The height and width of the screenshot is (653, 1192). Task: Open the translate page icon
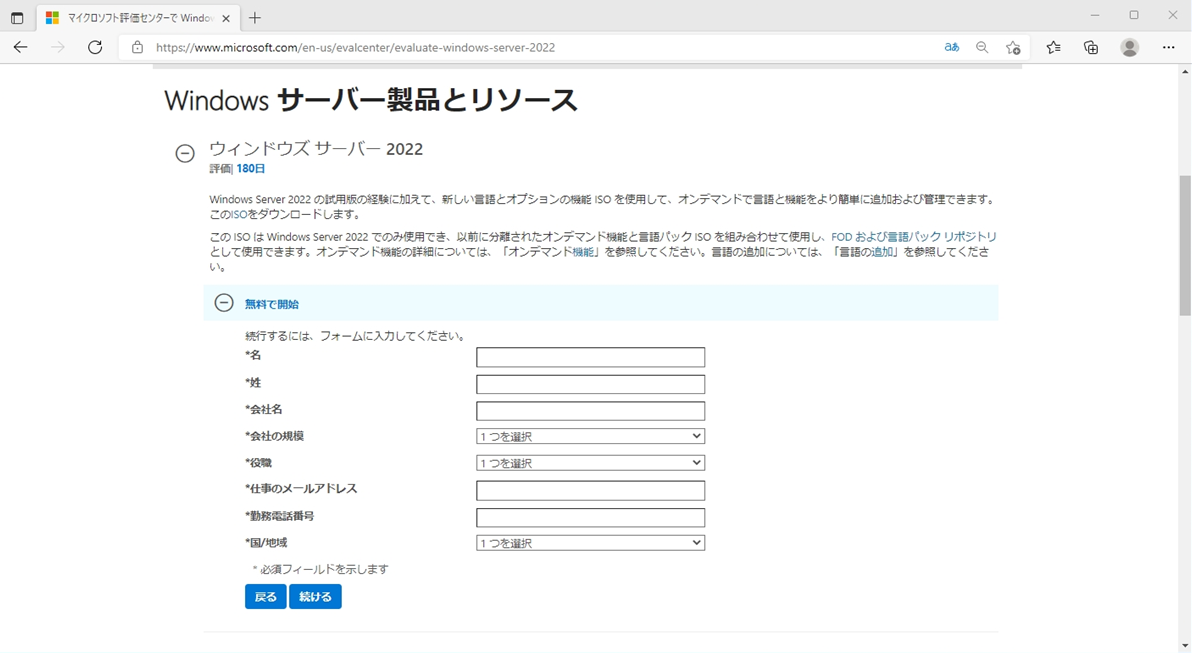click(952, 47)
